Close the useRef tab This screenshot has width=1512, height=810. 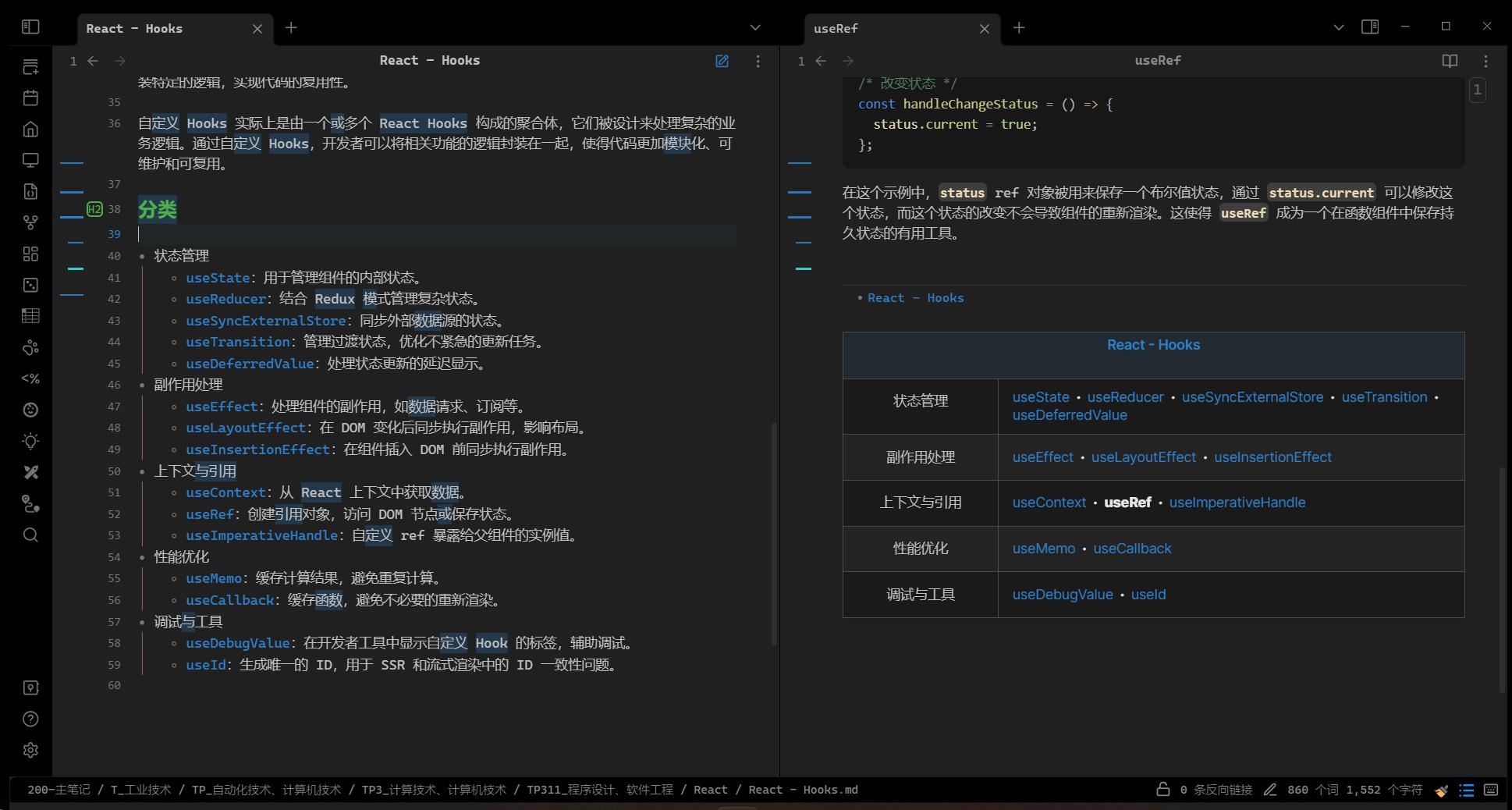985,29
